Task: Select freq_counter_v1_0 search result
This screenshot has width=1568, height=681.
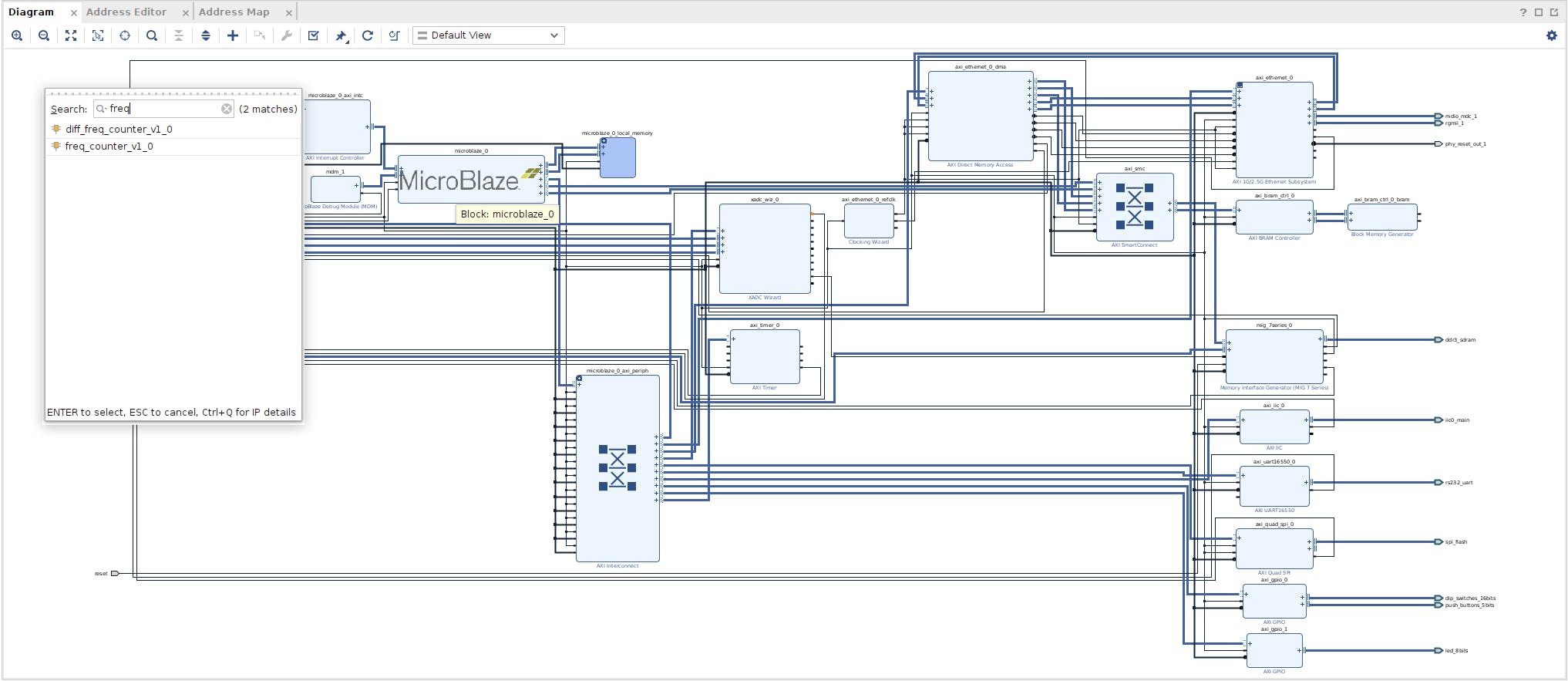Action: (x=173, y=147)
